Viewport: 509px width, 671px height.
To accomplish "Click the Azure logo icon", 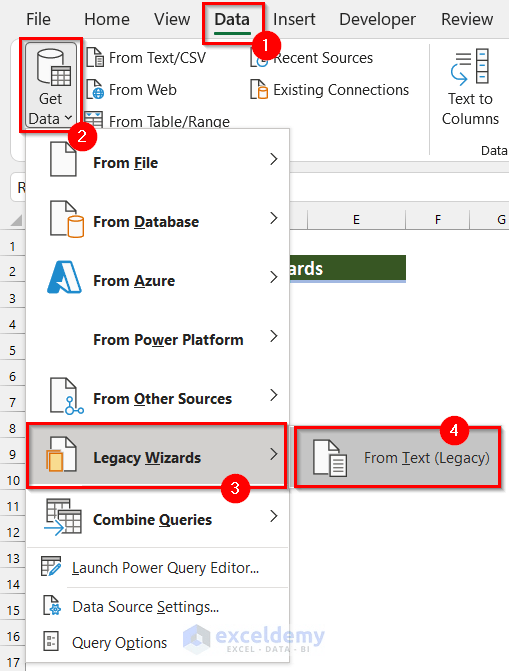I will coord(64,277).
